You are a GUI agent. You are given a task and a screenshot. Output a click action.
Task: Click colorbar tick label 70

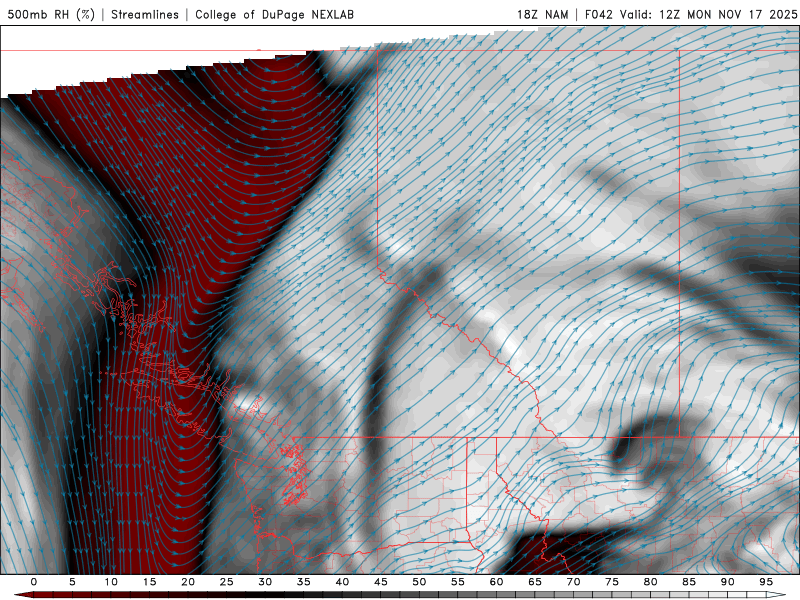[x=573, y=582]
